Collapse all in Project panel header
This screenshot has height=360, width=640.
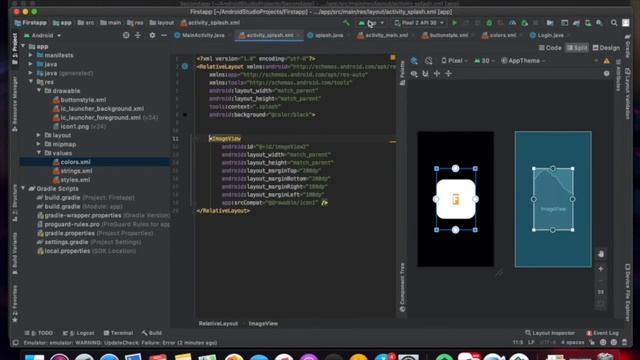tap(138, 36)
